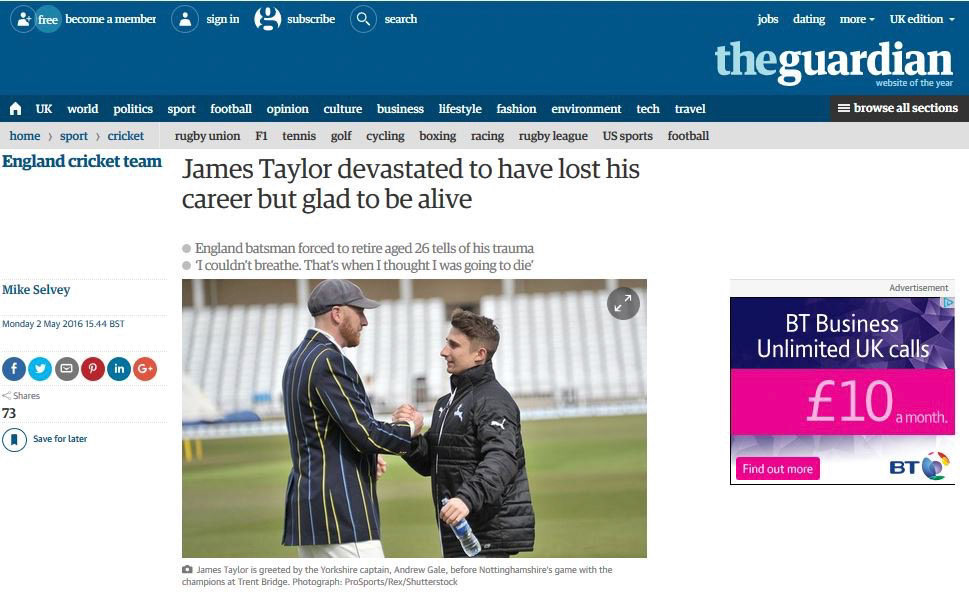
Task: Open the search magnifier icon
Action: 363,19
